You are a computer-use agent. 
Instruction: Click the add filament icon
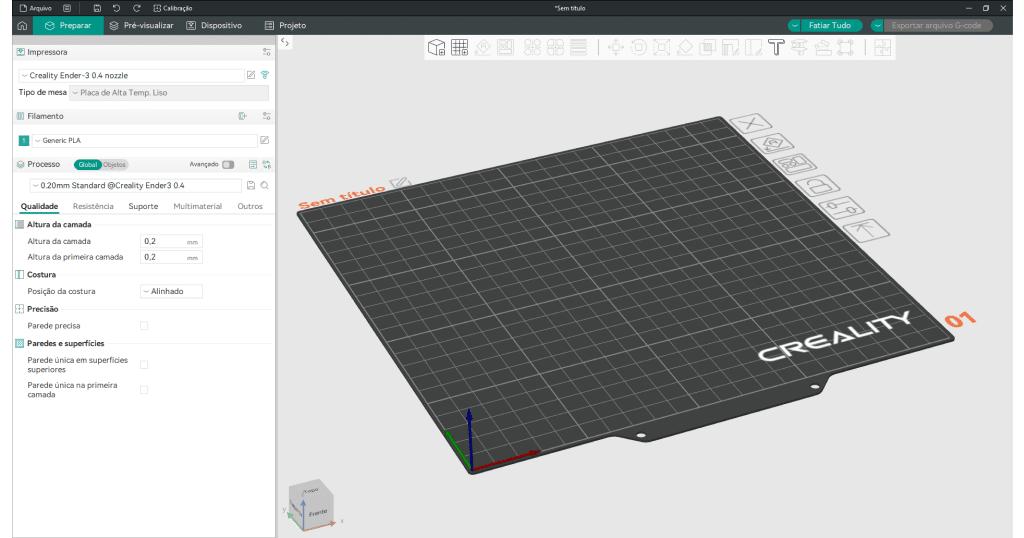[x=243, y=116]
